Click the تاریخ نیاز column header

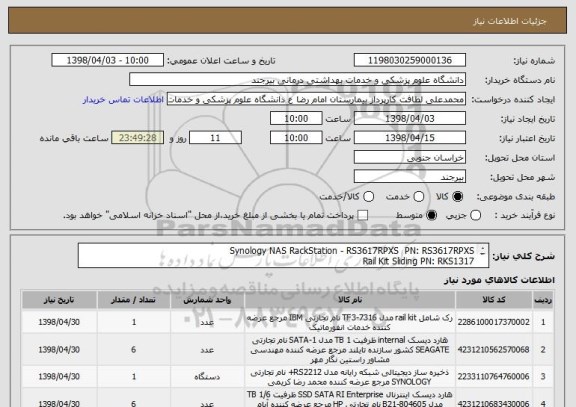[x=59, y=300]
